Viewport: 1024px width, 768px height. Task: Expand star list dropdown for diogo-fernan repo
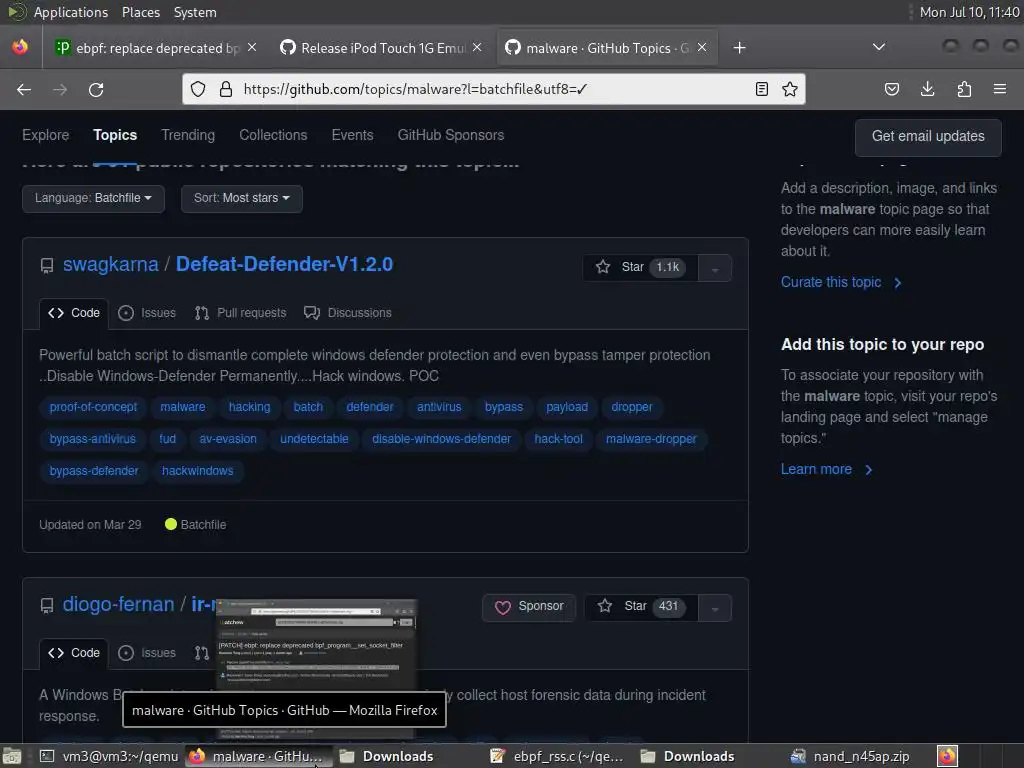point(714,608)
